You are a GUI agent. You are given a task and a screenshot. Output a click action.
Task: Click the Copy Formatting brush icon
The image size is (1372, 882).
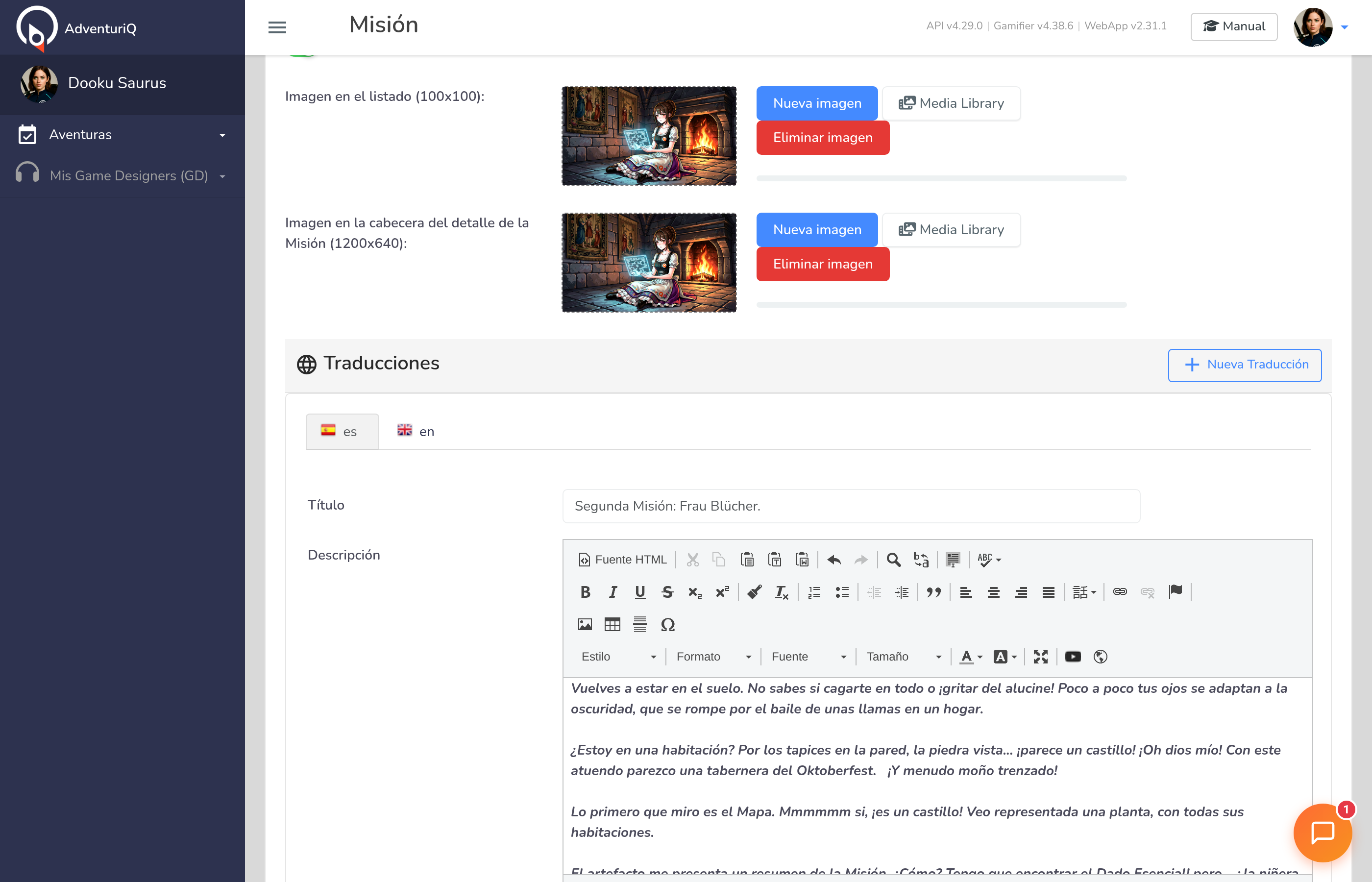tap(755, 592)
